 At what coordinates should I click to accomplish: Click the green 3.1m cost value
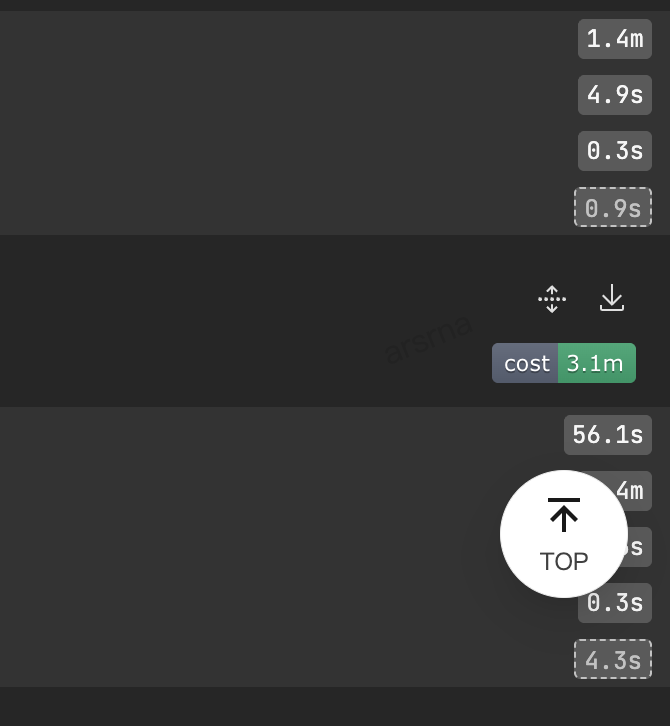pyautogui.click(x=596, y=363)
